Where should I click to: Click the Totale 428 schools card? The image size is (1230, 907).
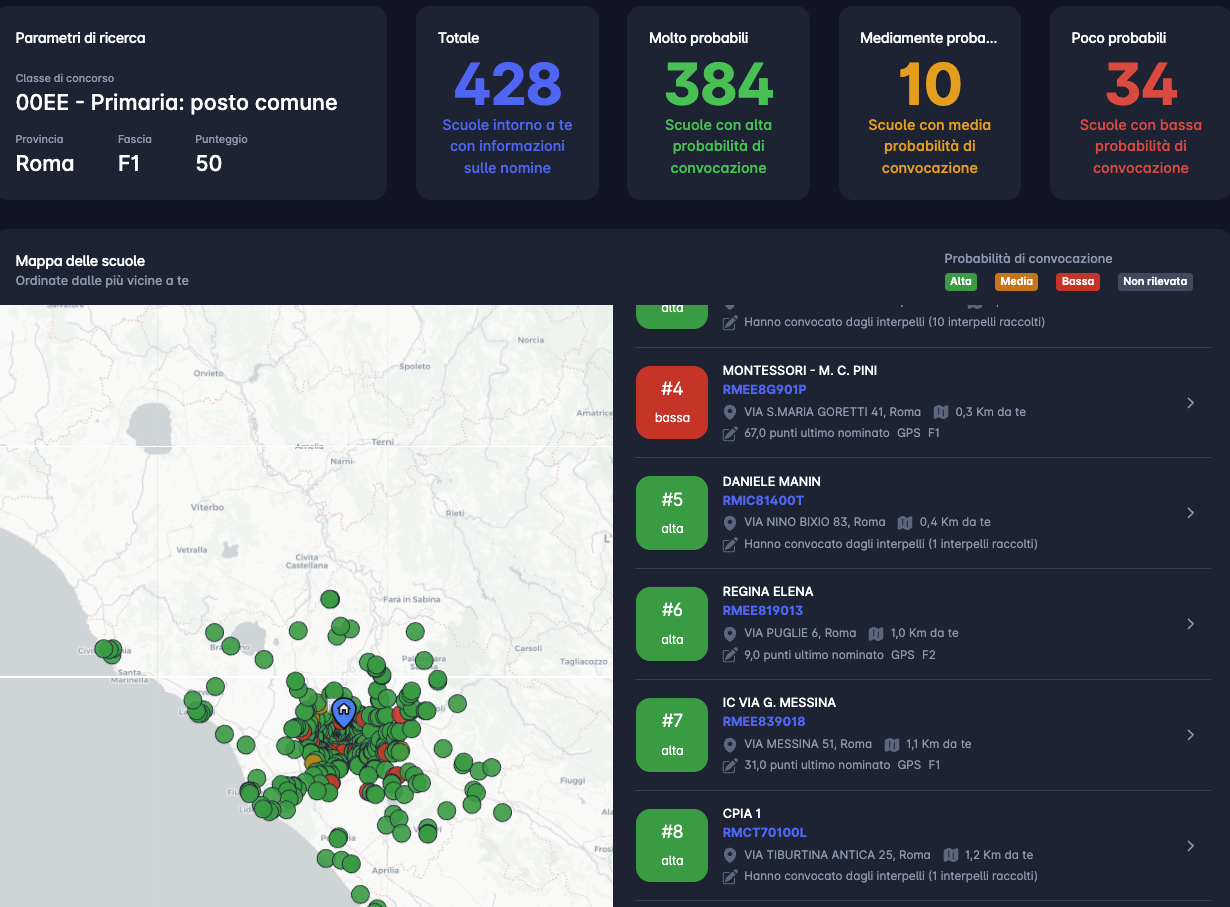coord(507,103)
